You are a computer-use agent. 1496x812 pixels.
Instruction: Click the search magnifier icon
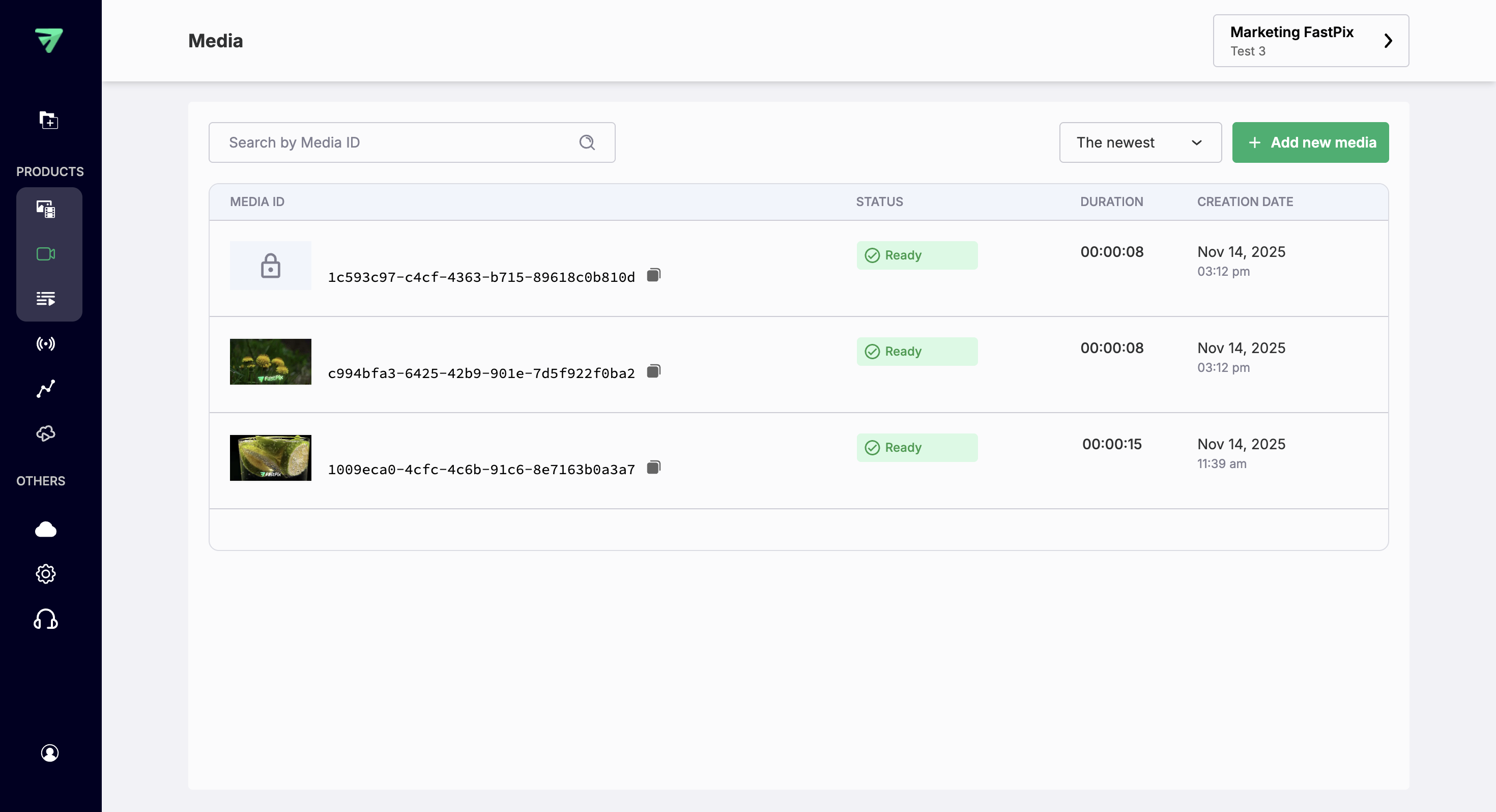coord(587,142)
